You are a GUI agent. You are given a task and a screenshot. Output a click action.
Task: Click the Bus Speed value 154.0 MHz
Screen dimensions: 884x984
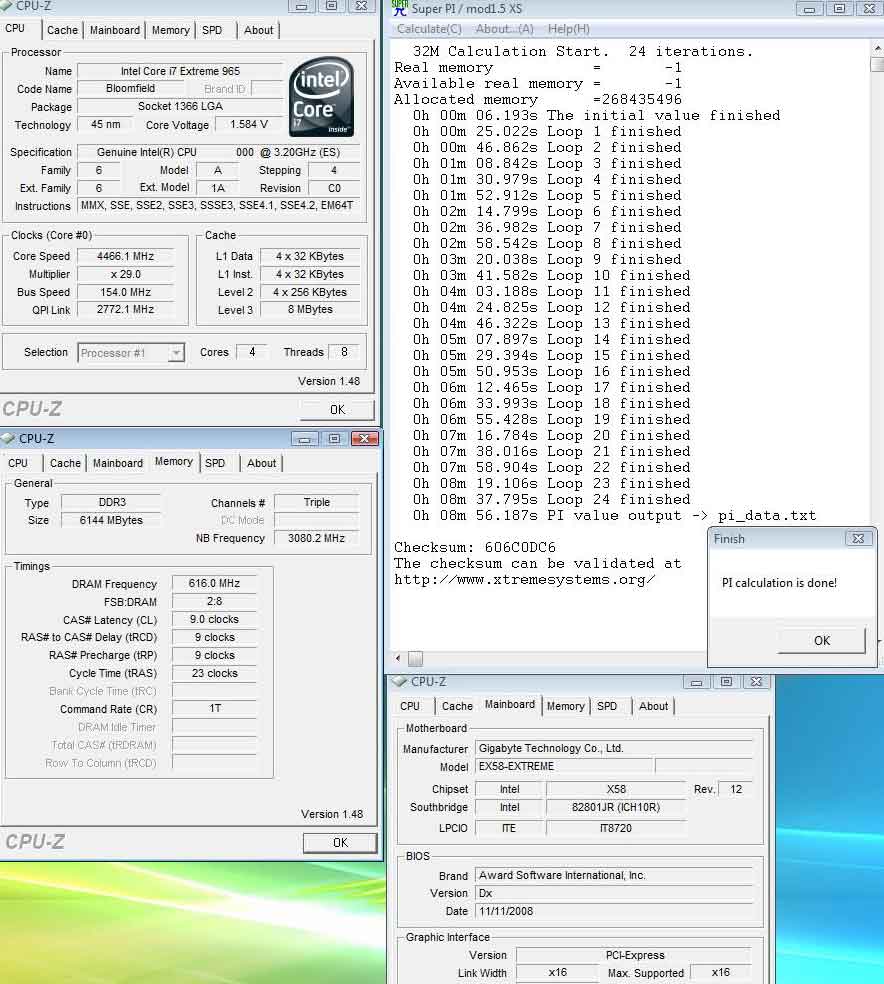125,292
